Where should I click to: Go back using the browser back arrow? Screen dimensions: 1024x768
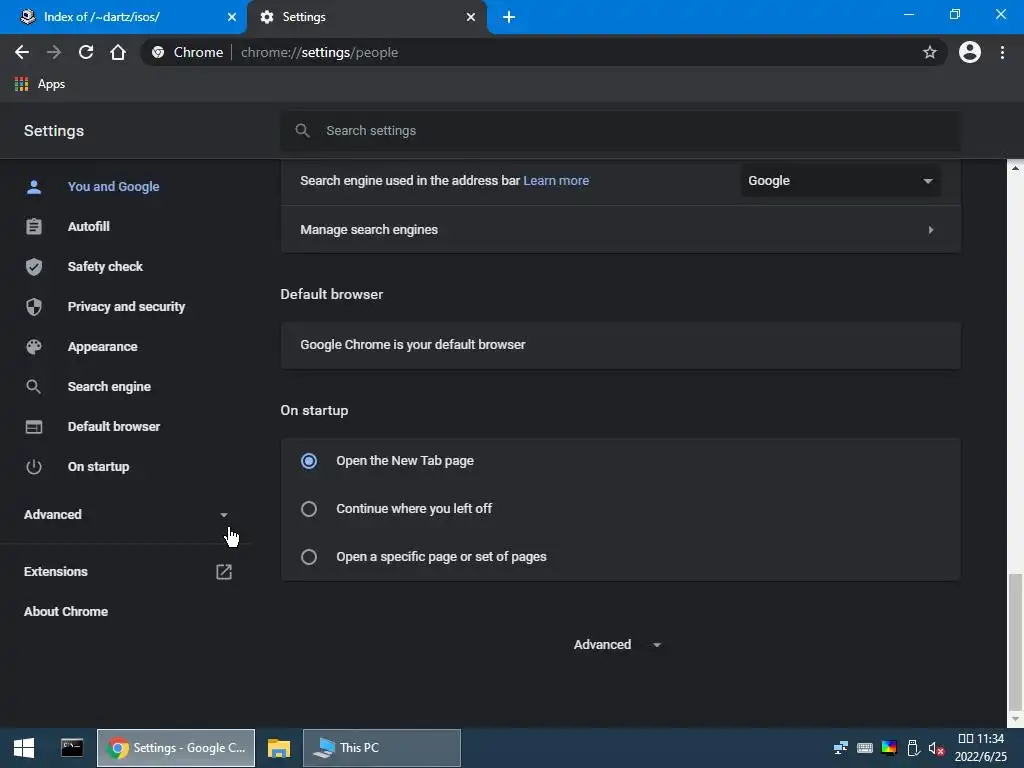22,52
